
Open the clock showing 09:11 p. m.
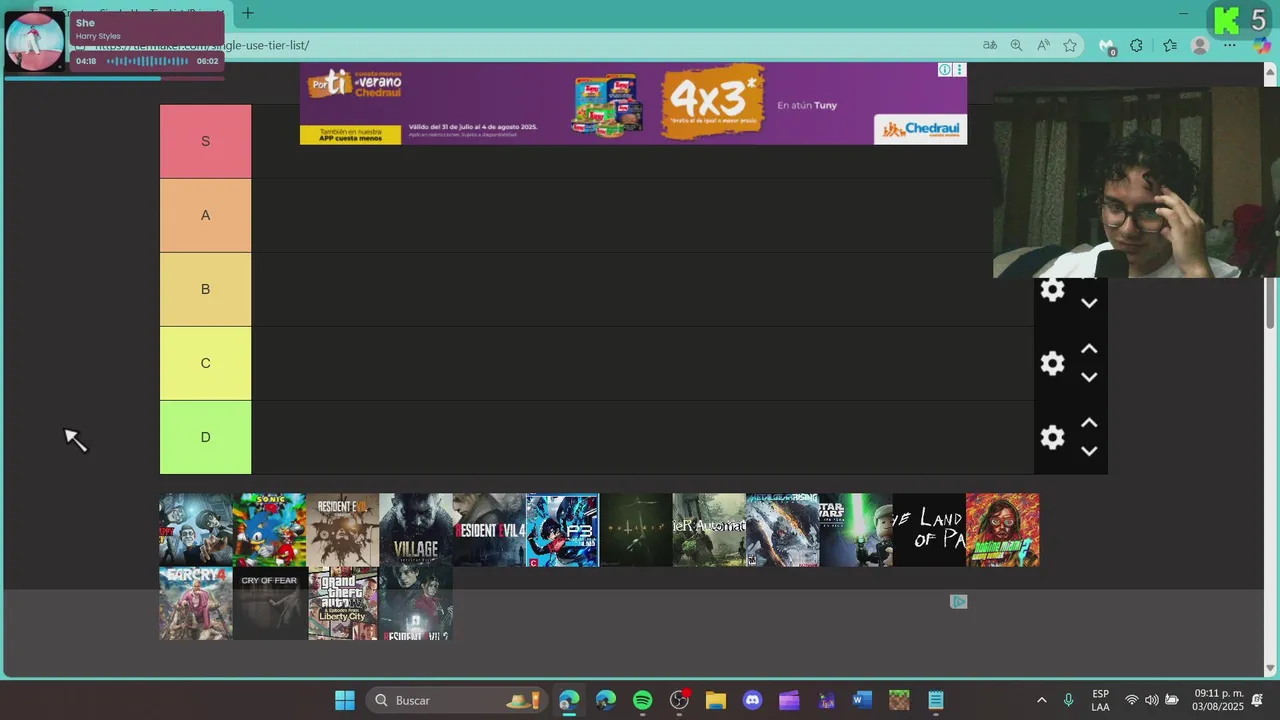click(1218, 700)
